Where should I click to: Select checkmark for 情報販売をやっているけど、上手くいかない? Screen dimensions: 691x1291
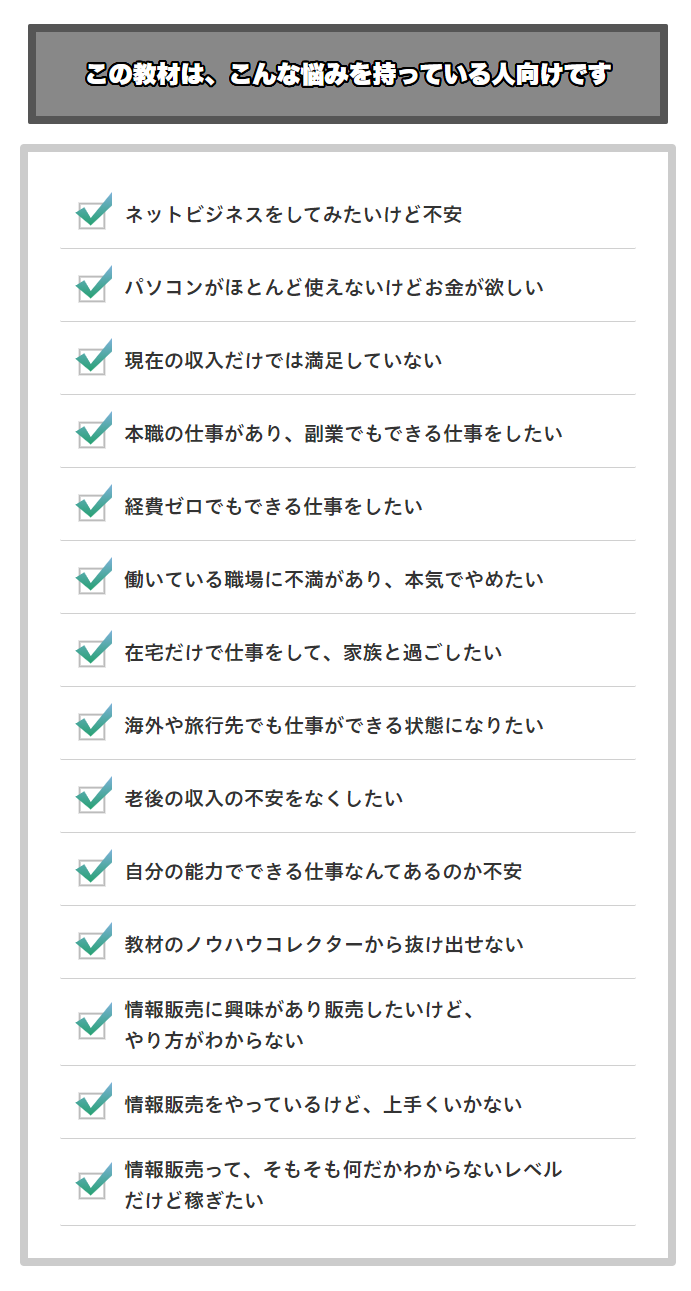(94, 1101)
